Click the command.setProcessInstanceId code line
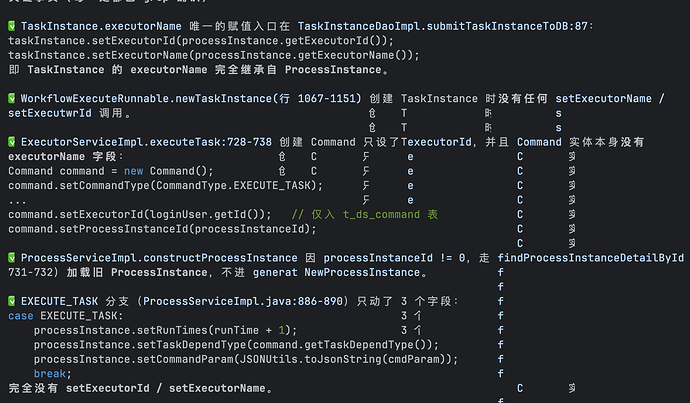The image size is (690, 403). (162, 229)
